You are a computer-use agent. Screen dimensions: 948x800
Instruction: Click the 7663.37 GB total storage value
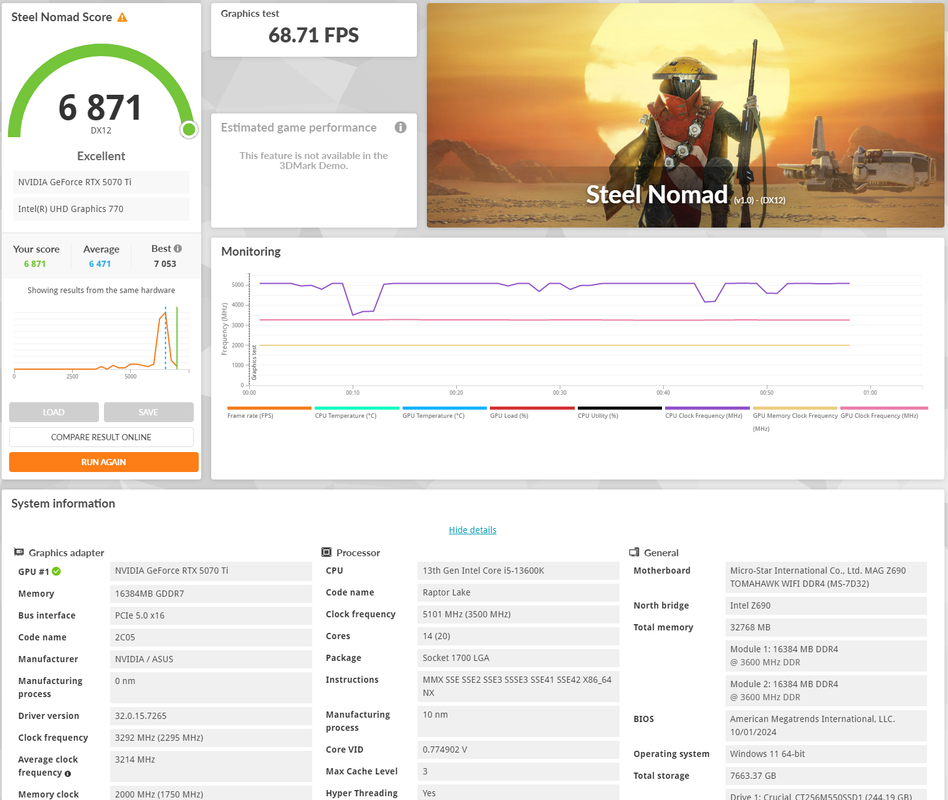click(826, 776)
